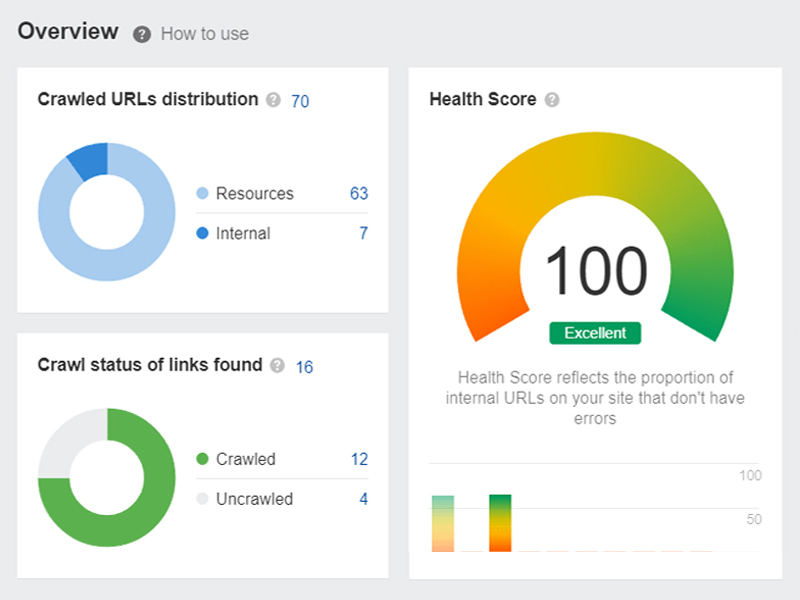The height and width of the screenshot is (600, 800).
Task: Click the help icon beside Overview heading
Action: (x=142, y=34)
